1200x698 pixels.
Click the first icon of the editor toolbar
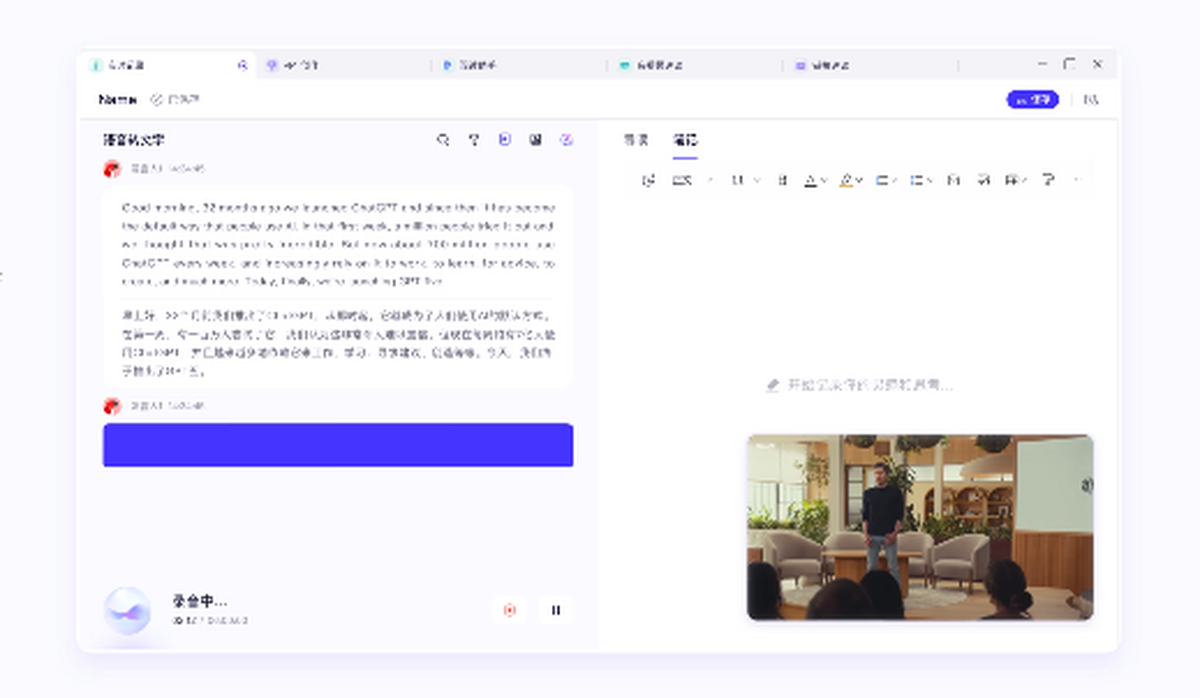[x=648, y=180]
